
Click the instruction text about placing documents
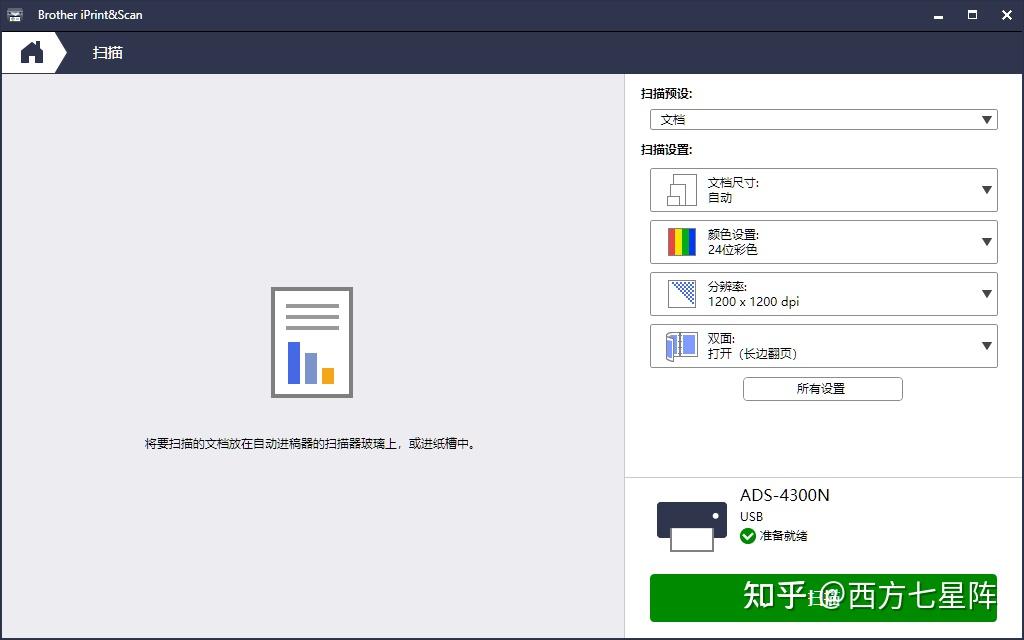tap(311, 443)
